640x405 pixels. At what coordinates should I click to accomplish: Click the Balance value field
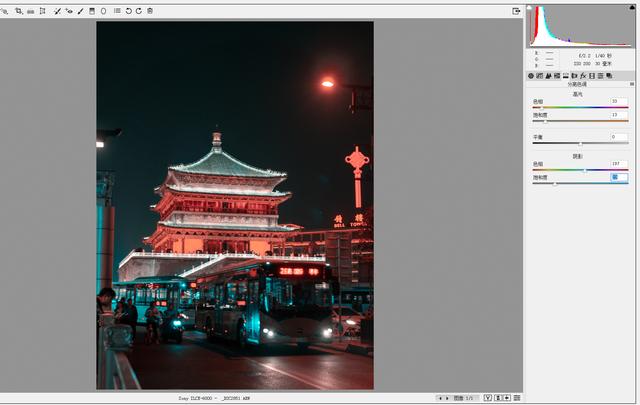click(619, 137)
